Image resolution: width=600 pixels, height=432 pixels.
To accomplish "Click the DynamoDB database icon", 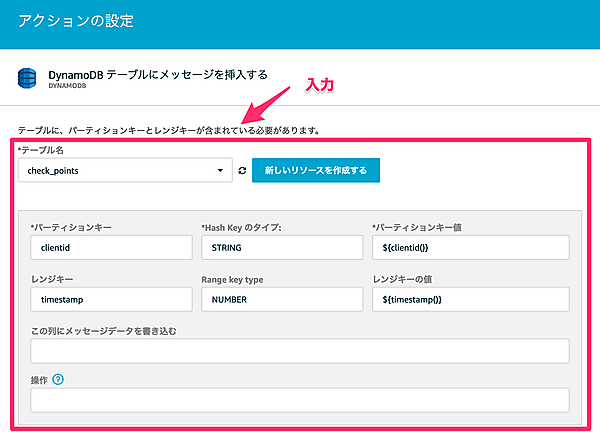I will 29,79.
